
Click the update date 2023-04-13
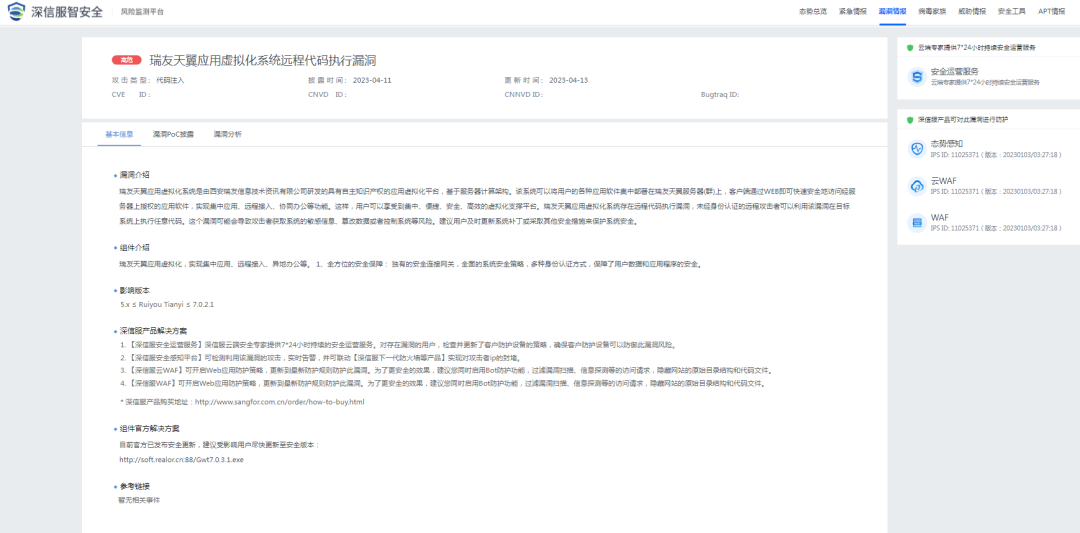tap(569, 81)
